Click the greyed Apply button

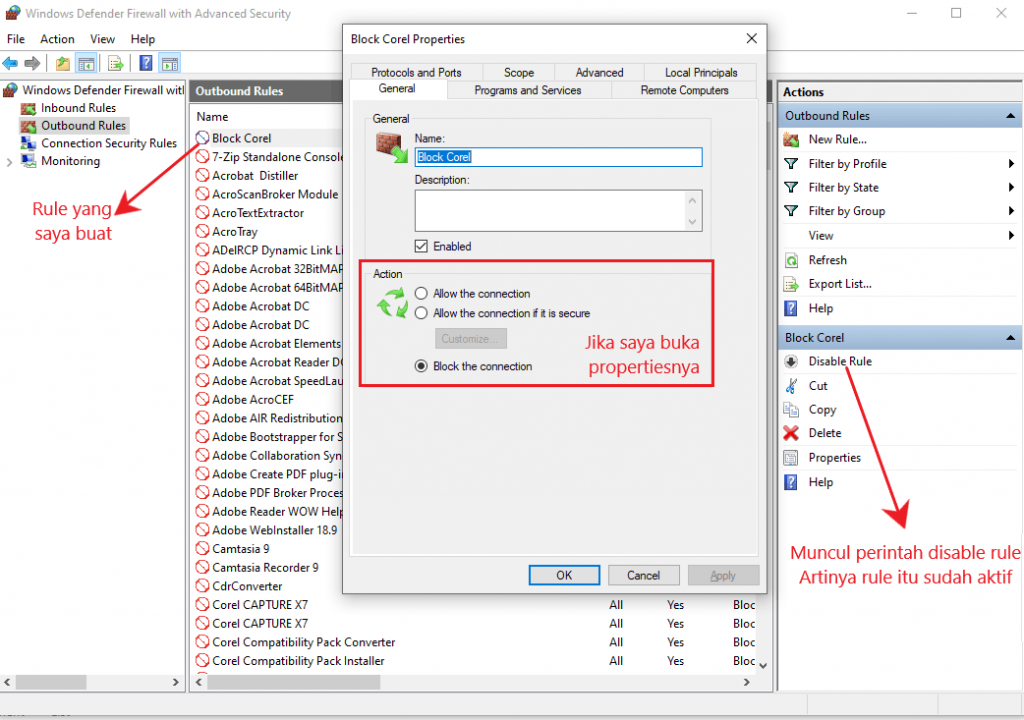pos(723,576)
